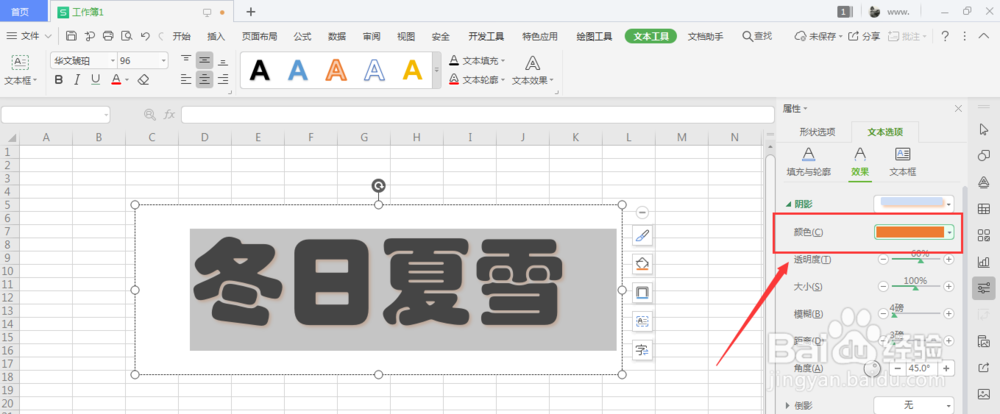
Task: Switch to the 公式 ribbon tab
Action: (x=302, y=36)
